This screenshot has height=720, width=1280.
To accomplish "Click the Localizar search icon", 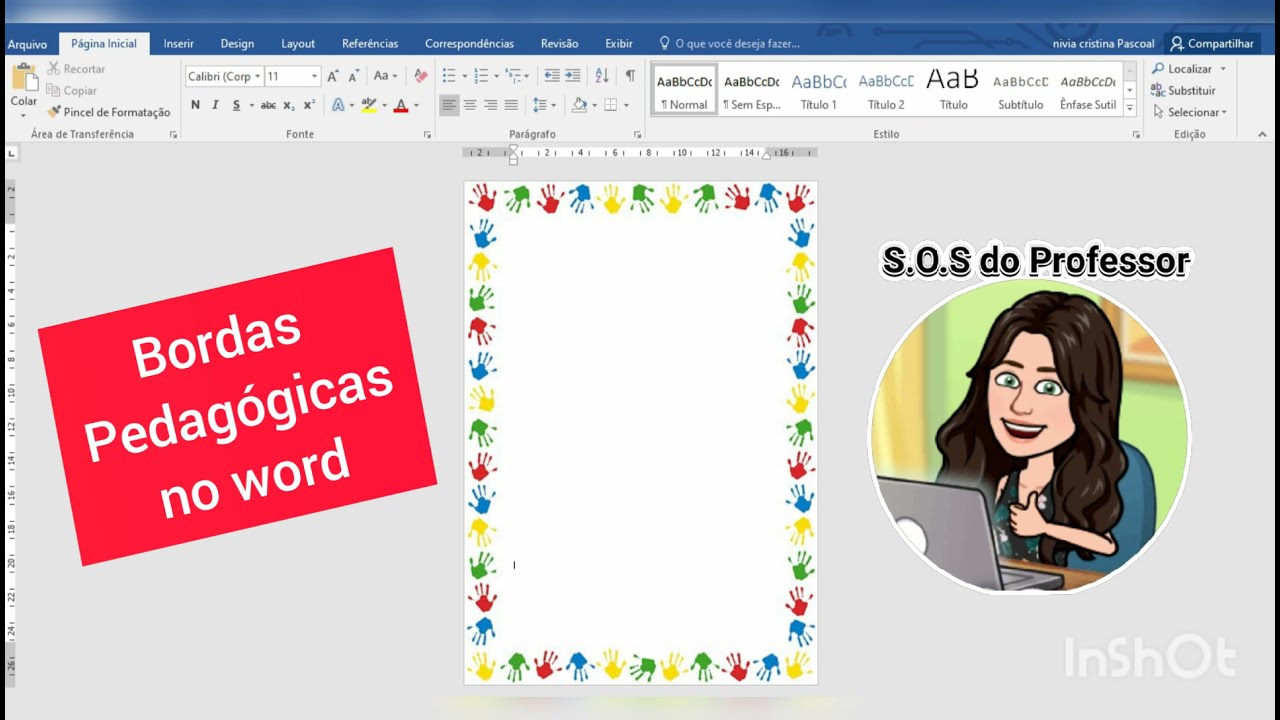I will click(1158, 69).
